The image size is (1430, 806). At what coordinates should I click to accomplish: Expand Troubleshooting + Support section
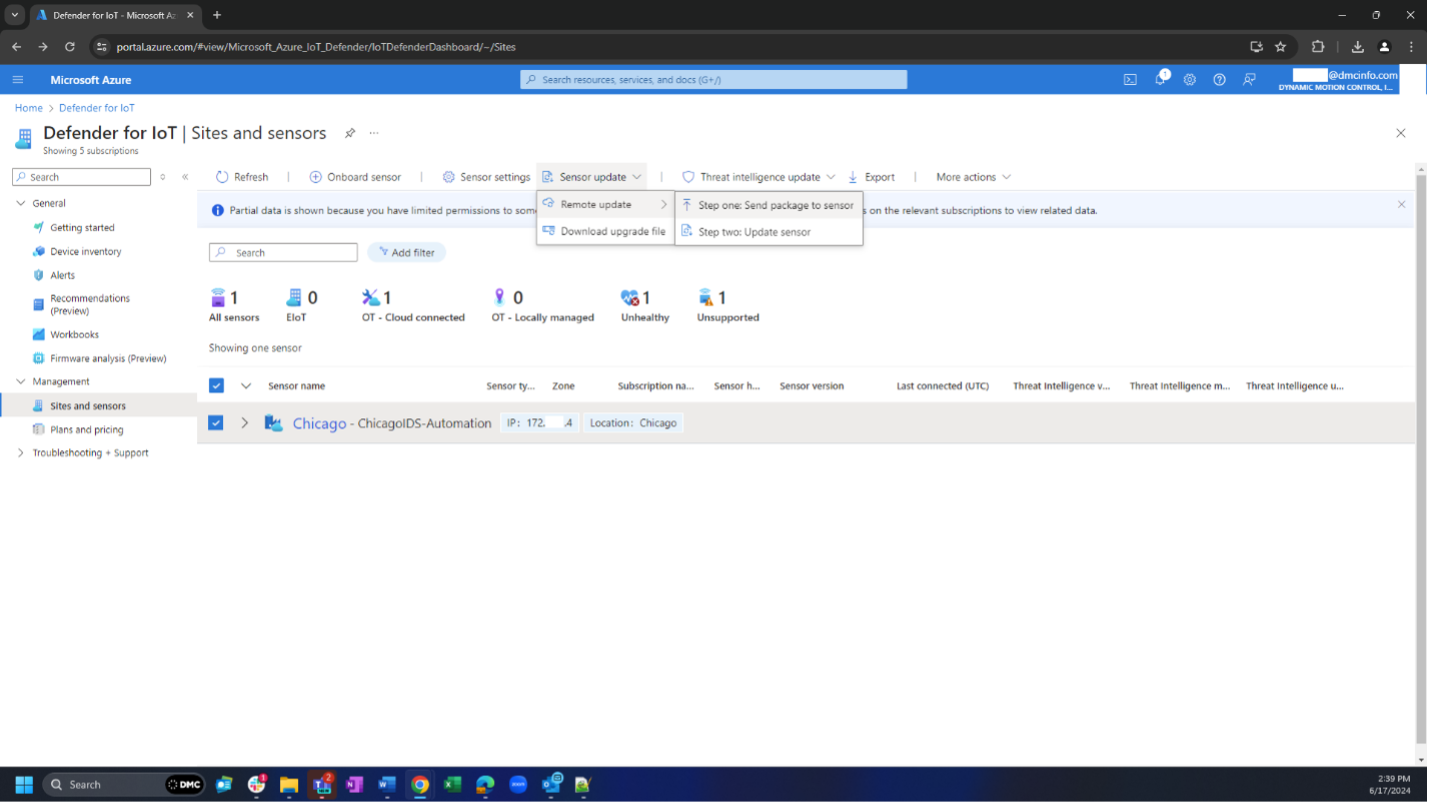(21, 453)
